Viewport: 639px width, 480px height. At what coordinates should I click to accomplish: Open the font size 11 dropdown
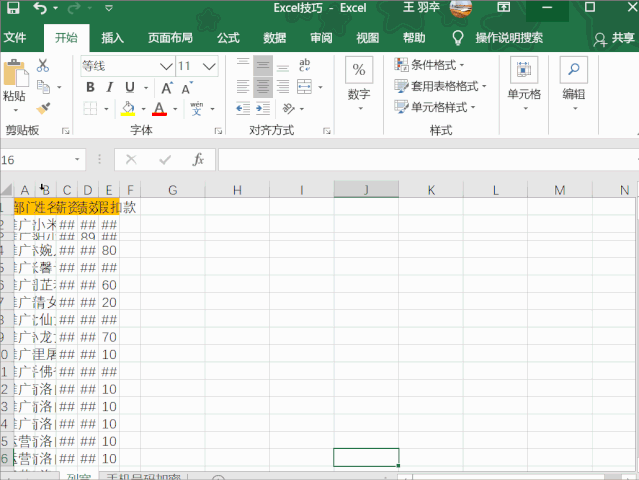[209, 66]
